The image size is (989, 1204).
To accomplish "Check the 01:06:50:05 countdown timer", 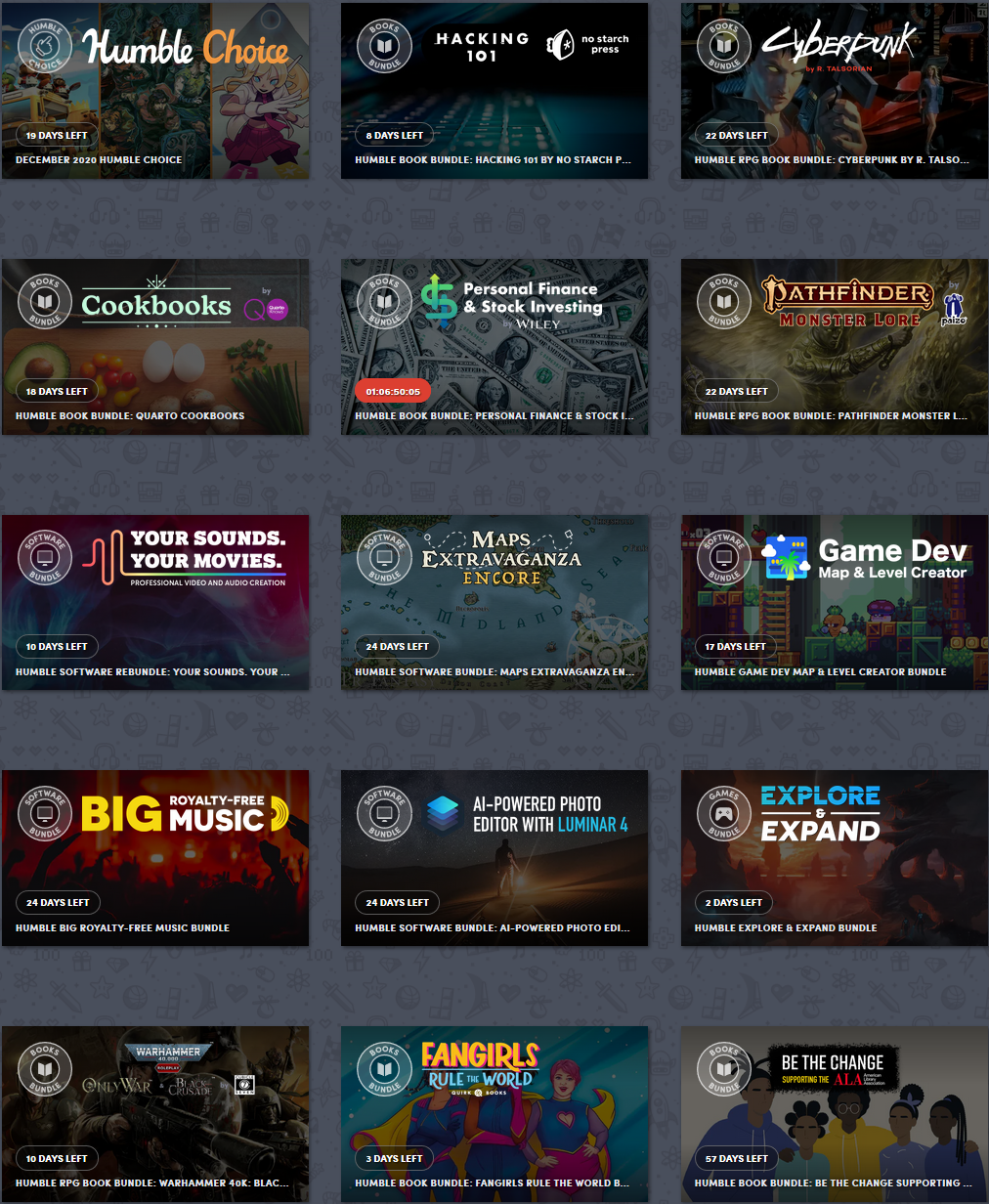I will click(392, 390).
